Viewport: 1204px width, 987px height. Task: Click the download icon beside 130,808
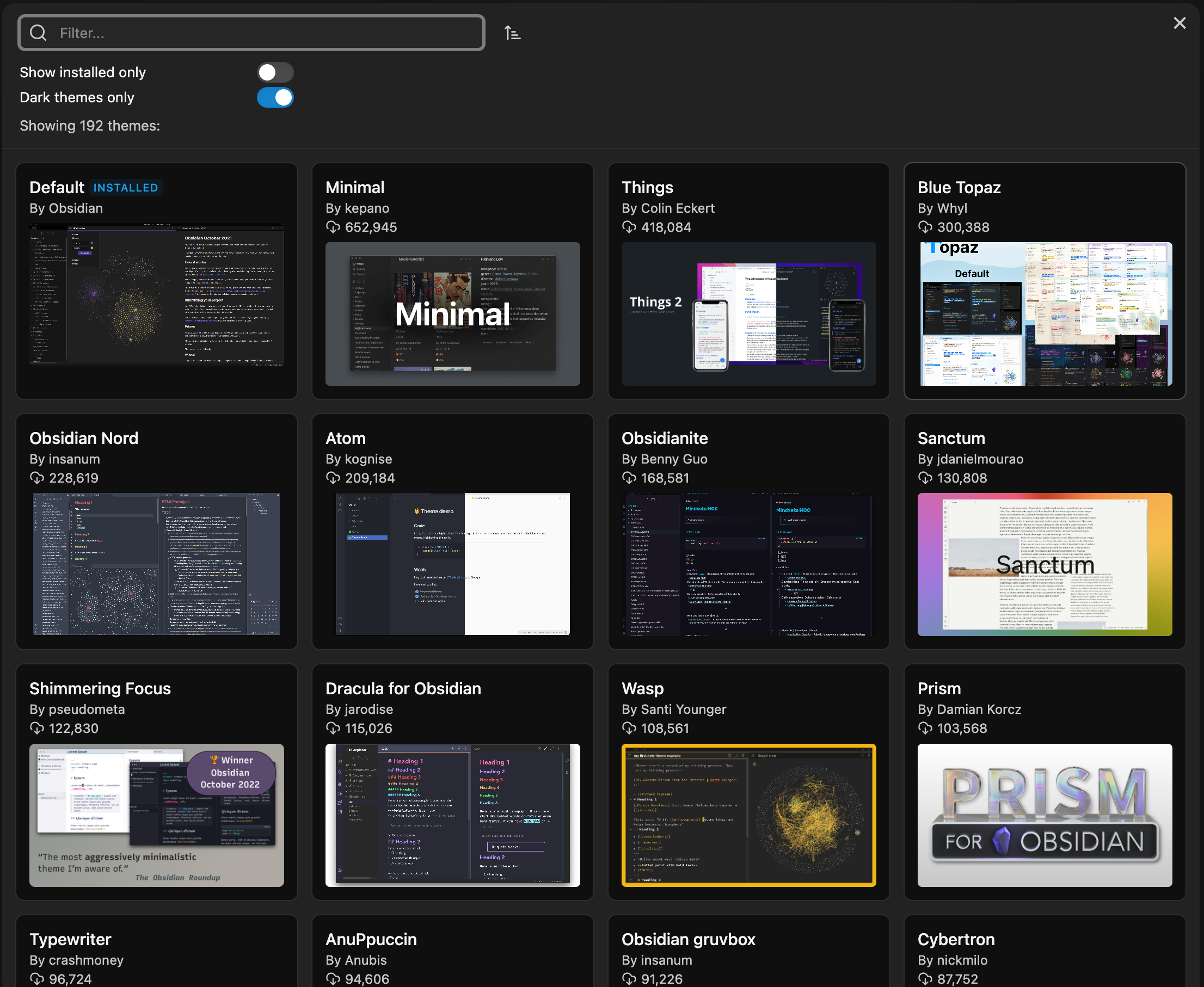point(925,478)
